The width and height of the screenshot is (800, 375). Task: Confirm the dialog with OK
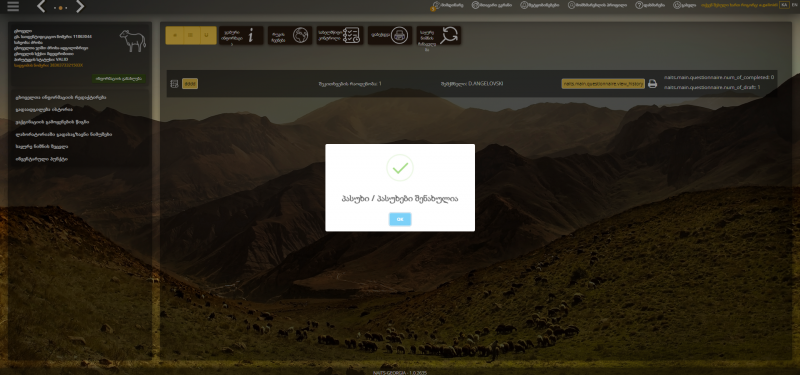pos(400,219)
